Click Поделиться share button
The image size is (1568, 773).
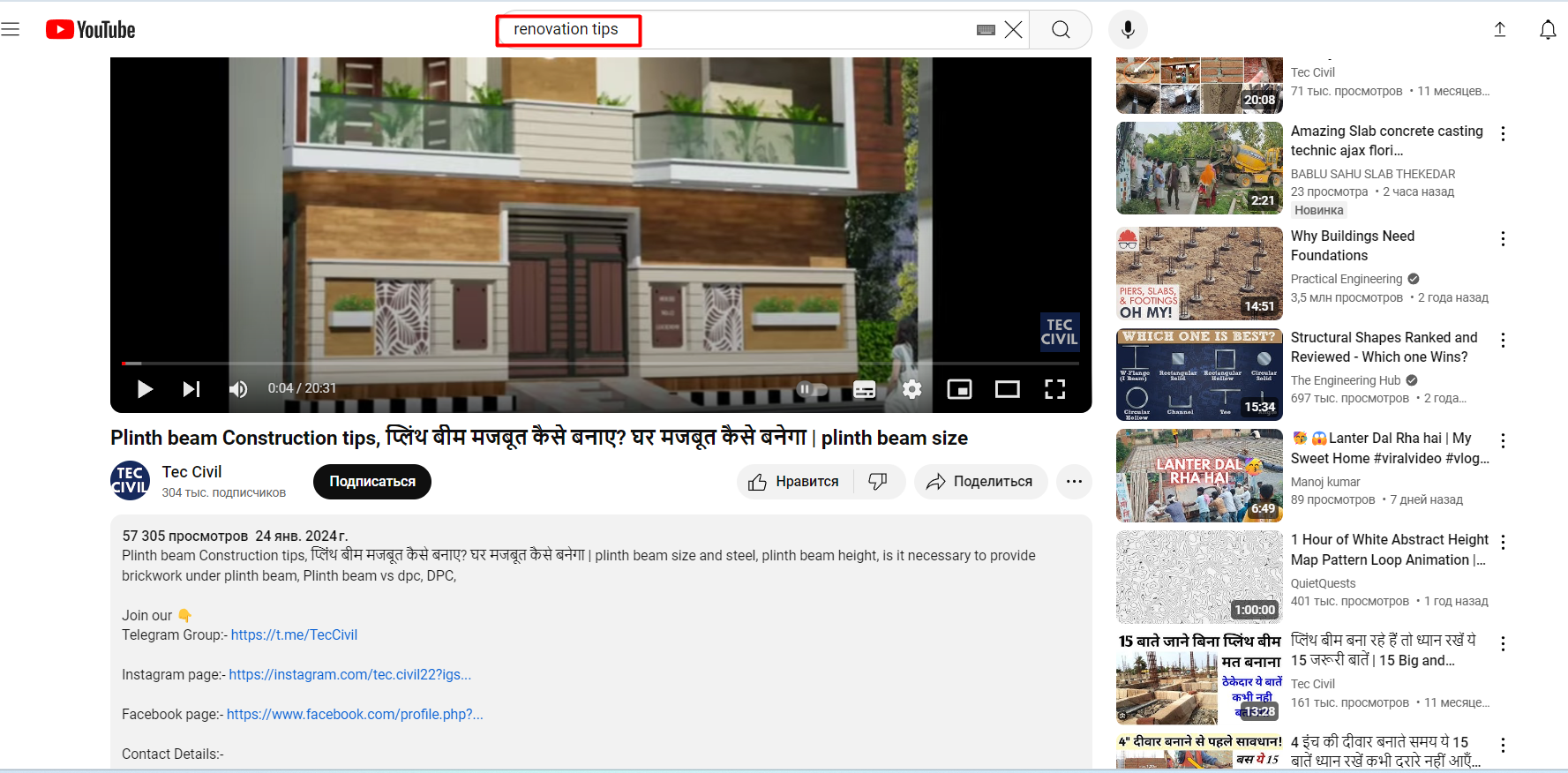pyautogui.click(x=980, y=482)
